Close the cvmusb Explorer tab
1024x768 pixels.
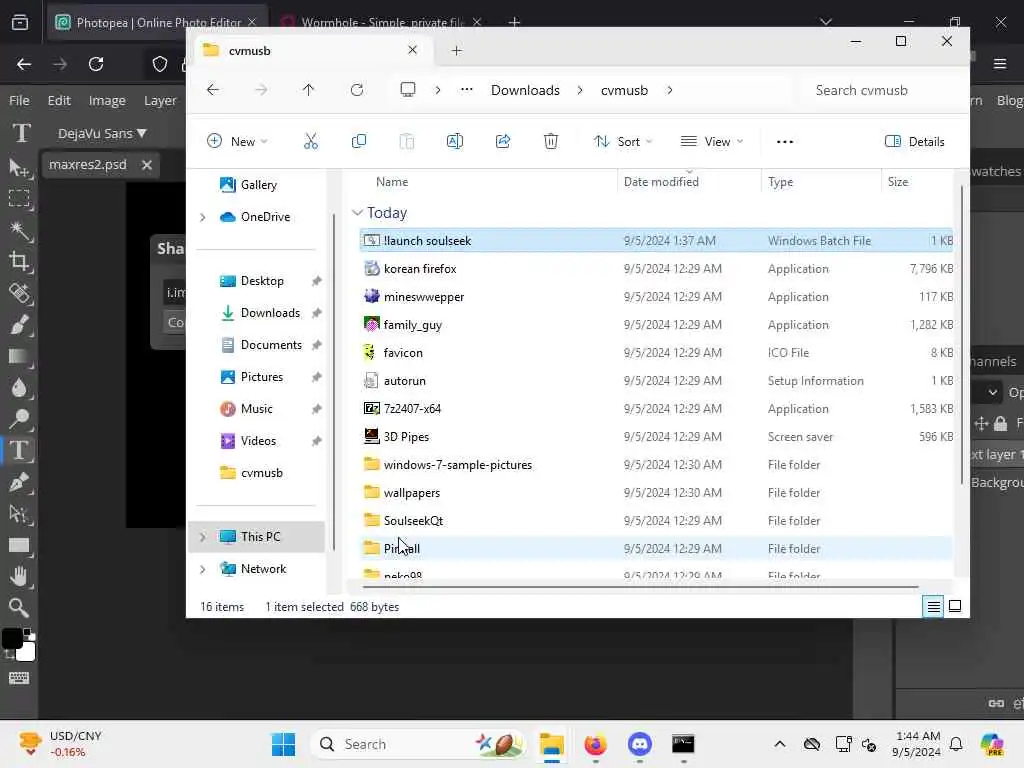coord(412,50)
